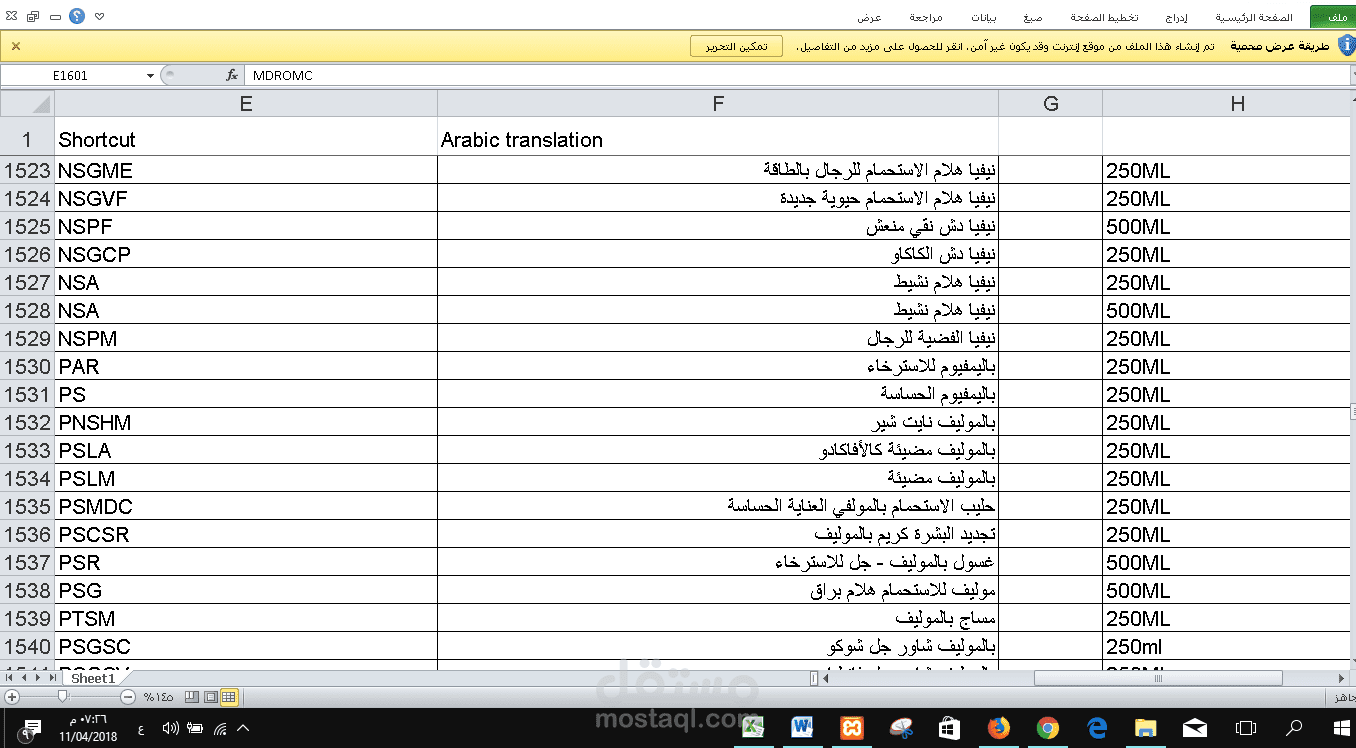Select cell containing NSGME
Viewport: 1356px width, 748px height.
coord(246,170)
